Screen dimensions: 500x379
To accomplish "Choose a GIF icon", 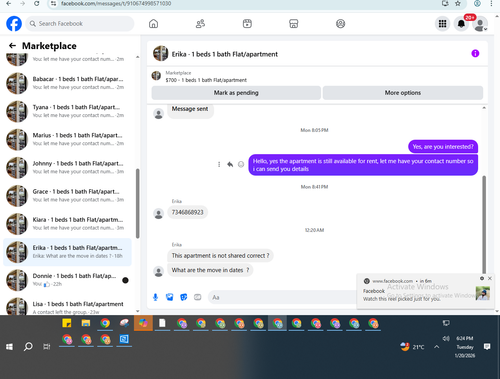I will (x=197, y=297).
